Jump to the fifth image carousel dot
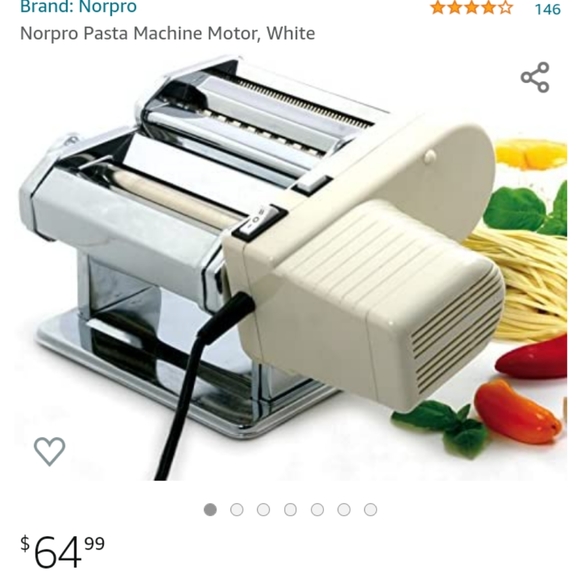The height and width of the screenshot is (578, 580). pyautogui.click(x=317, y=510)
